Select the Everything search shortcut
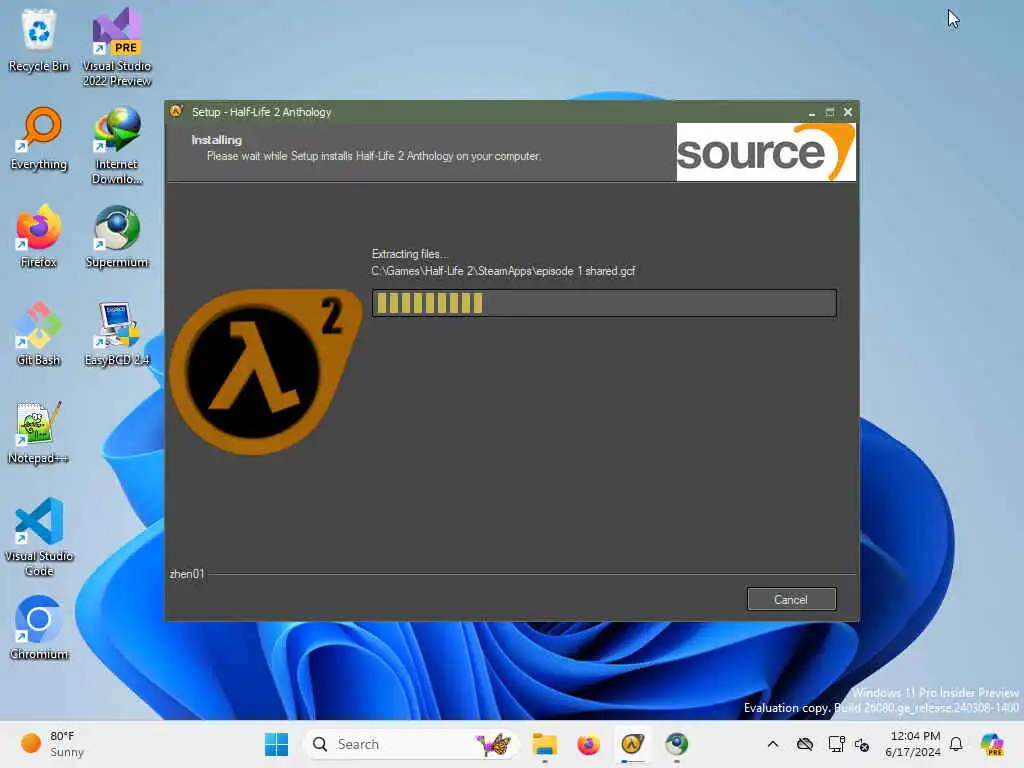Screen dimensions: 1024x768 tap(39, 138)
